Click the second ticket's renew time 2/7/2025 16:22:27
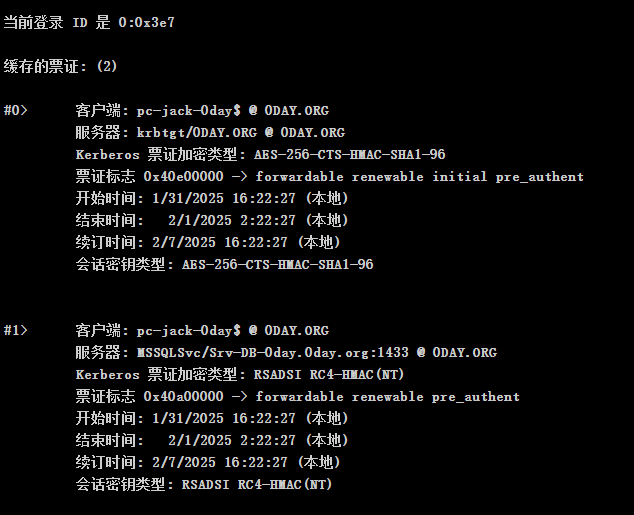The image size is (634, 515). (220, 462)
